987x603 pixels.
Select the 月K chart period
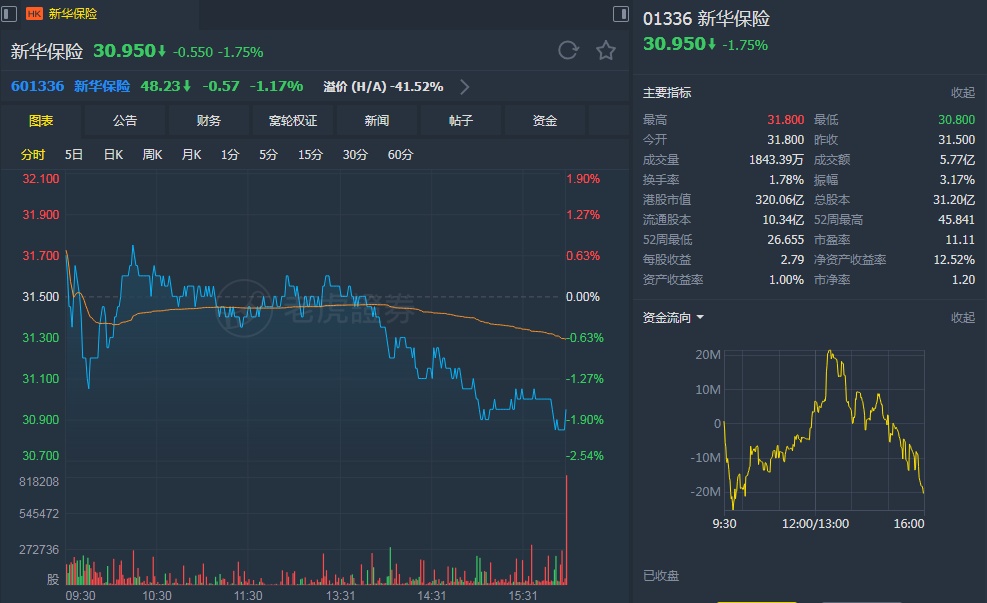[x=191, y=155]
